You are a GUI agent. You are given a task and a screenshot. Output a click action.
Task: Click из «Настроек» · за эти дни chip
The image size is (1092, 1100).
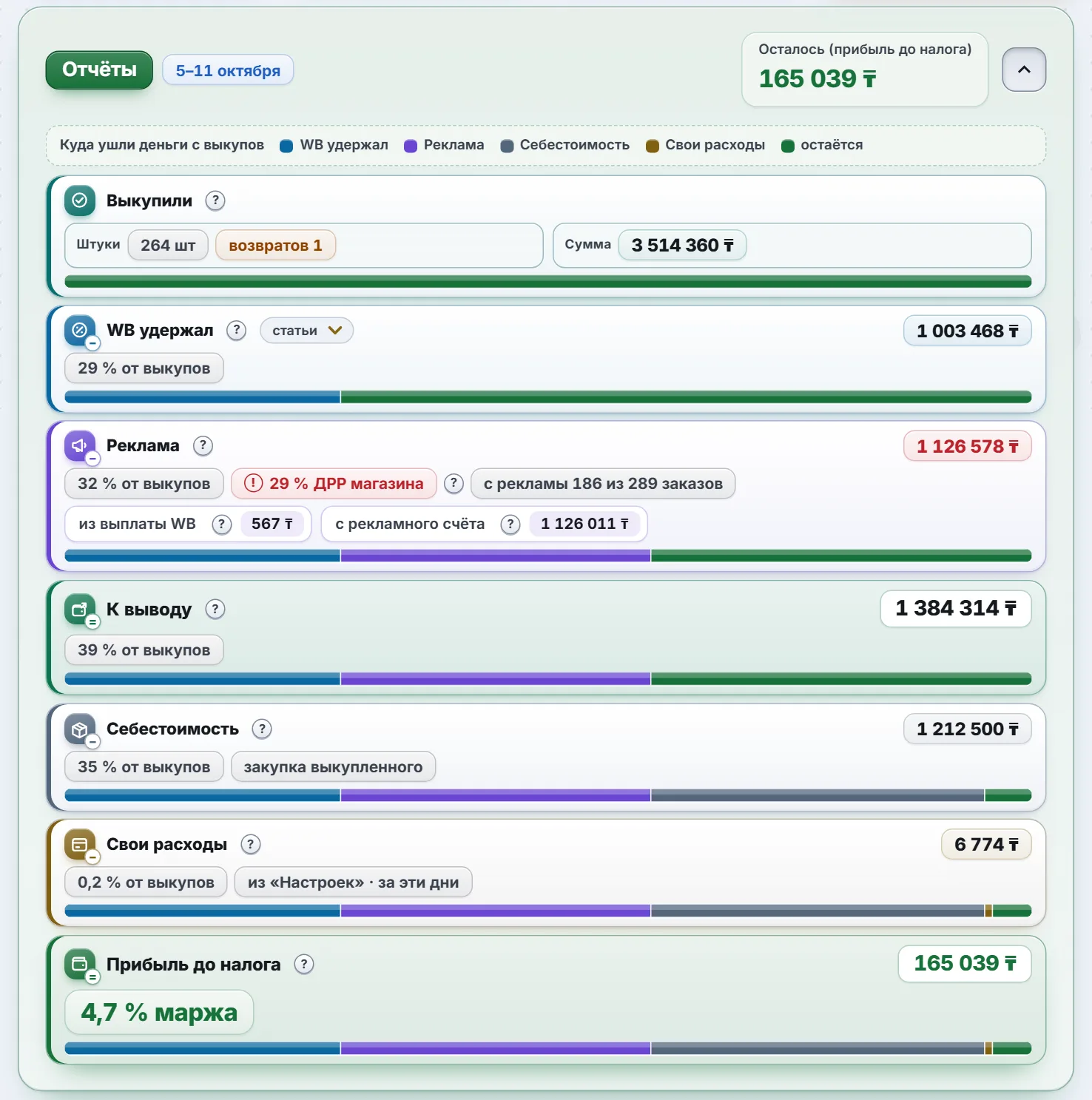tap(353, 883)
